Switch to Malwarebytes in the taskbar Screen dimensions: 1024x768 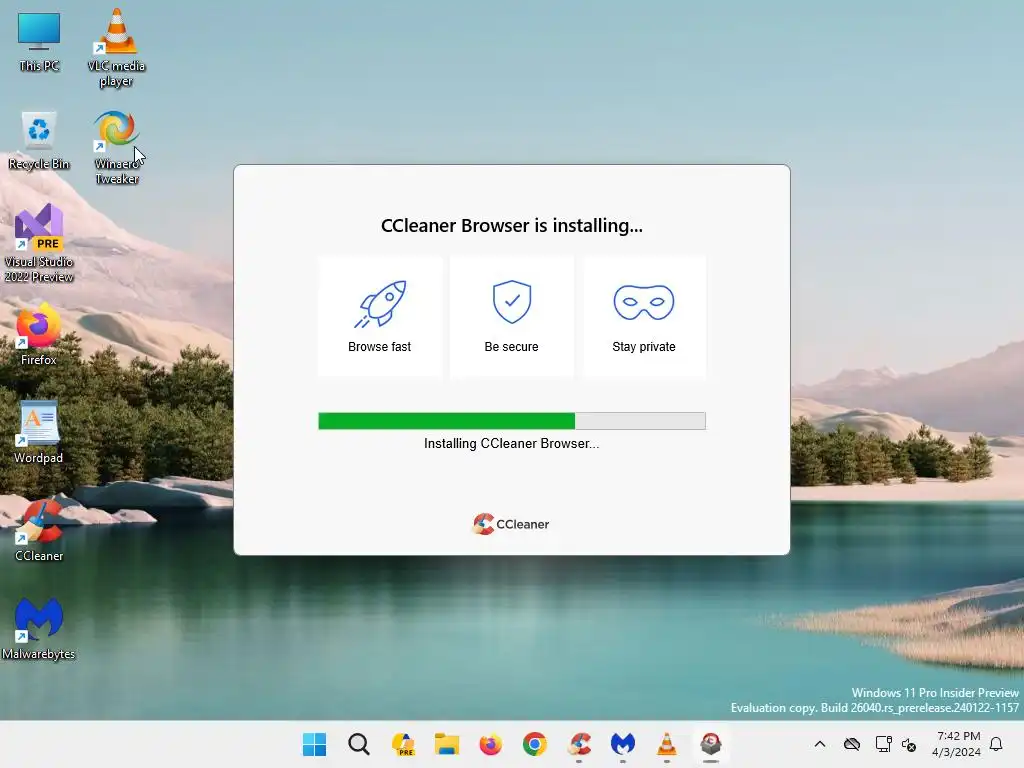click(622, 744)
